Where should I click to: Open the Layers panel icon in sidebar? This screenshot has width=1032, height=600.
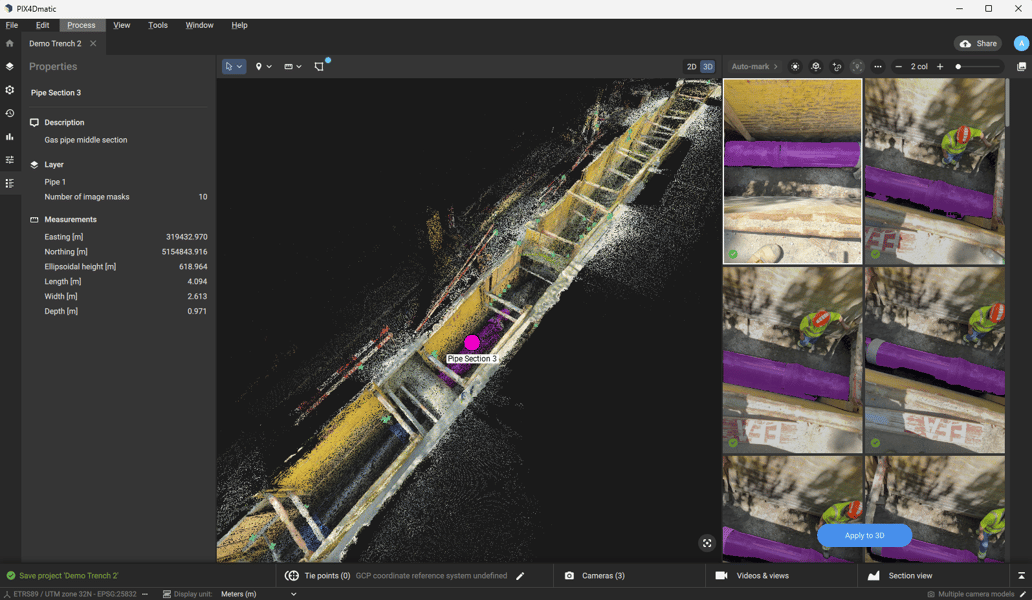(10, 67)
